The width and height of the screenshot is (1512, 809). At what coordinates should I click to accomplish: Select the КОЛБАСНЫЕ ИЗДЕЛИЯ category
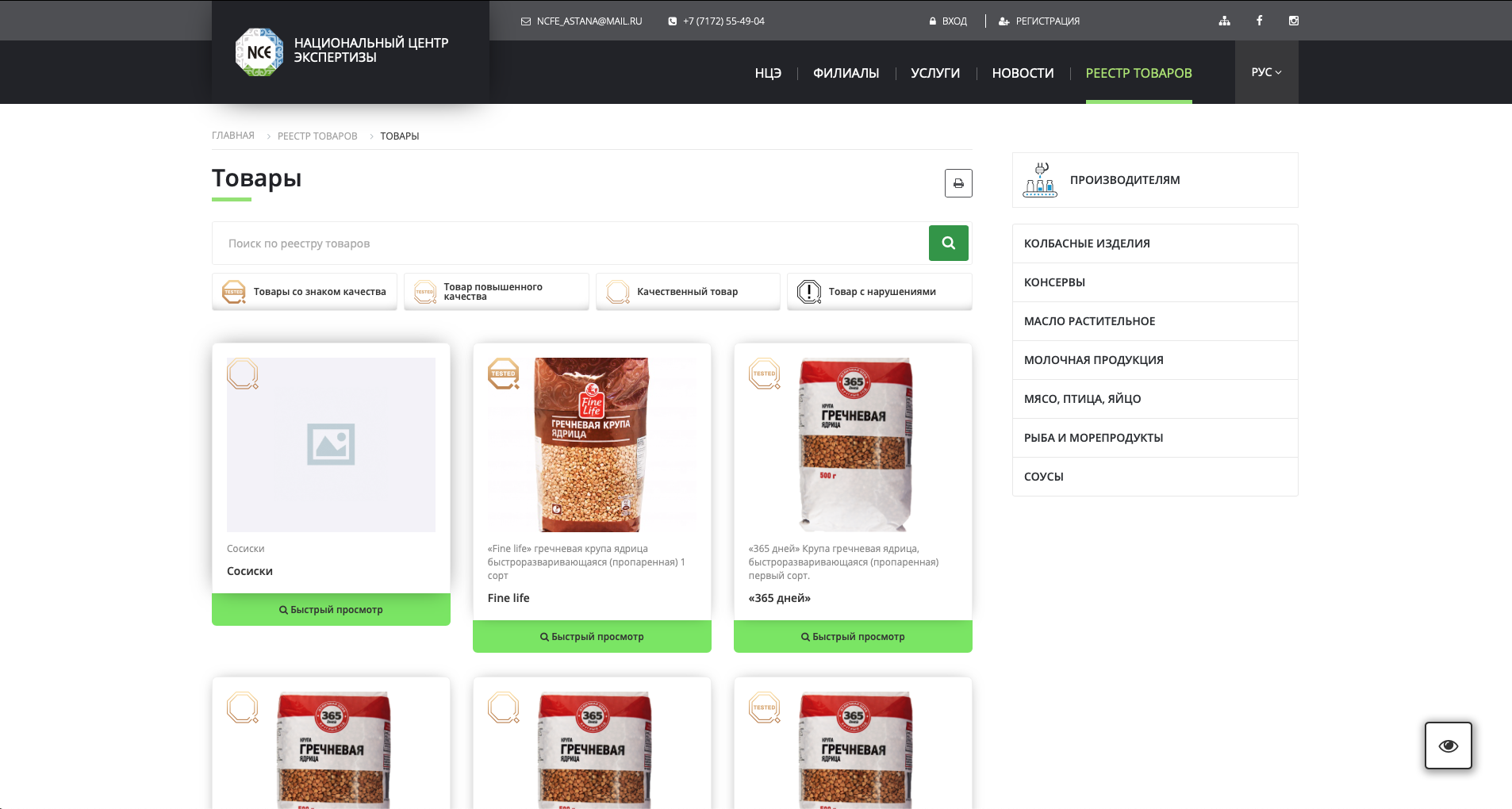point(1155,243)
